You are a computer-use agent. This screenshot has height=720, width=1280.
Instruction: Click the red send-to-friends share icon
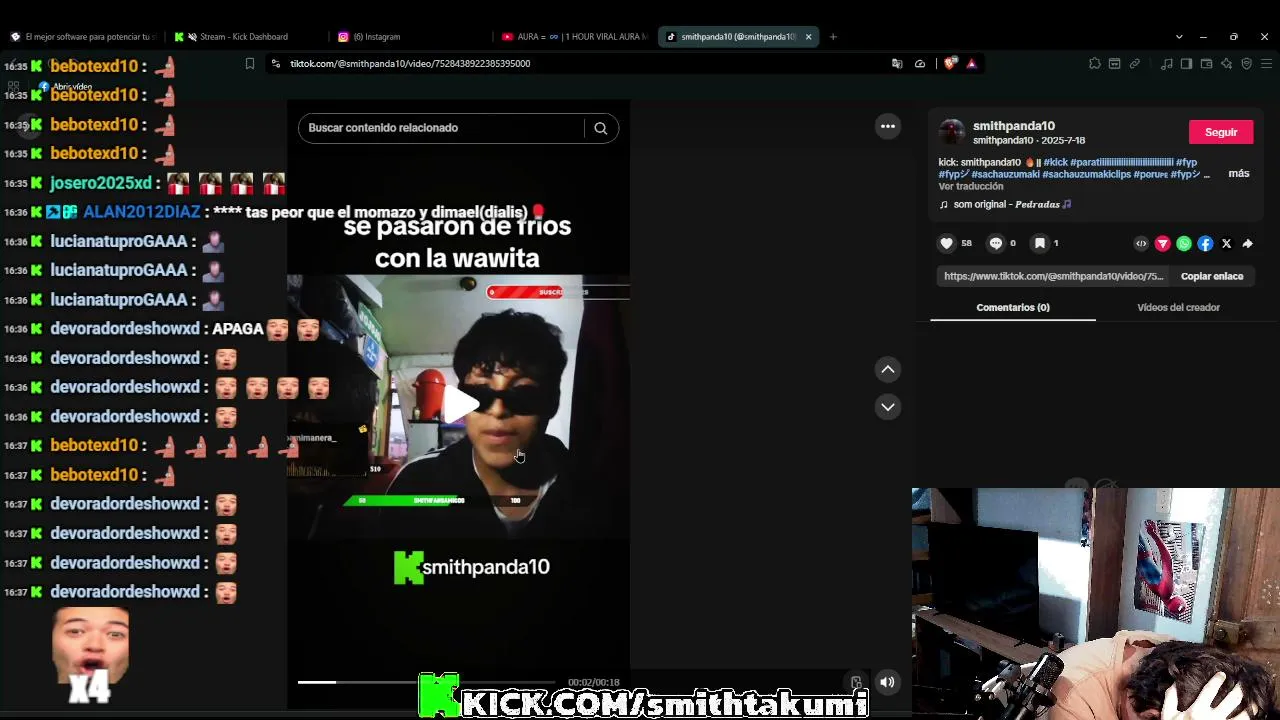1162,243
